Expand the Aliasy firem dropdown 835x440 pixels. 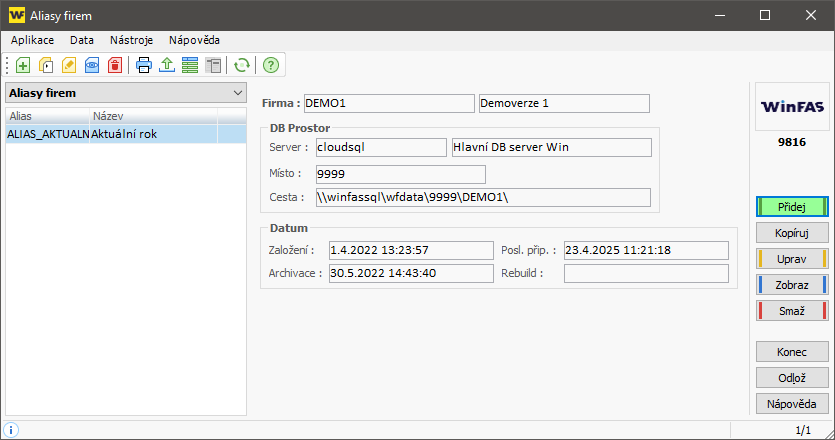point(237,93)
